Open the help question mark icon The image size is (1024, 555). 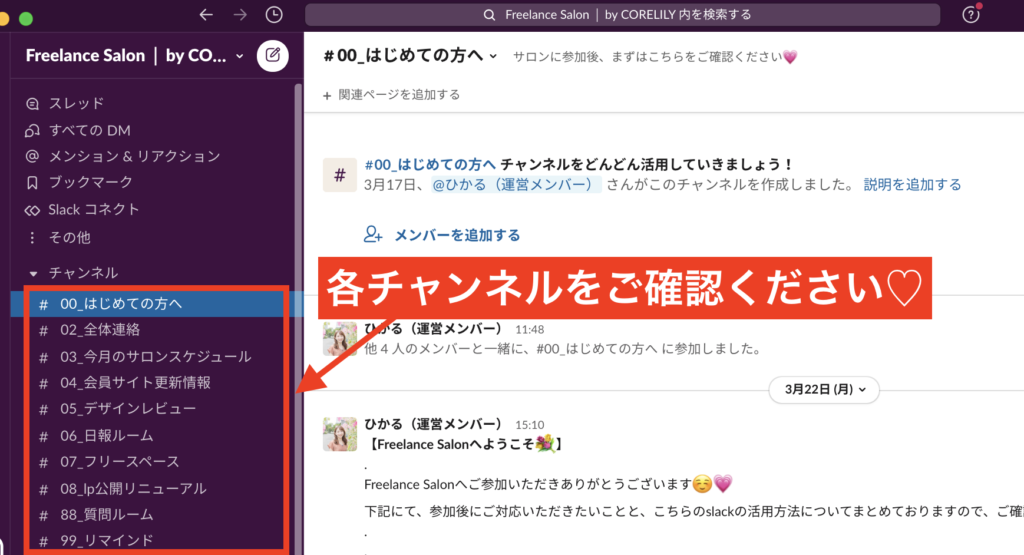pyautogui.click(x=970, y=15)
